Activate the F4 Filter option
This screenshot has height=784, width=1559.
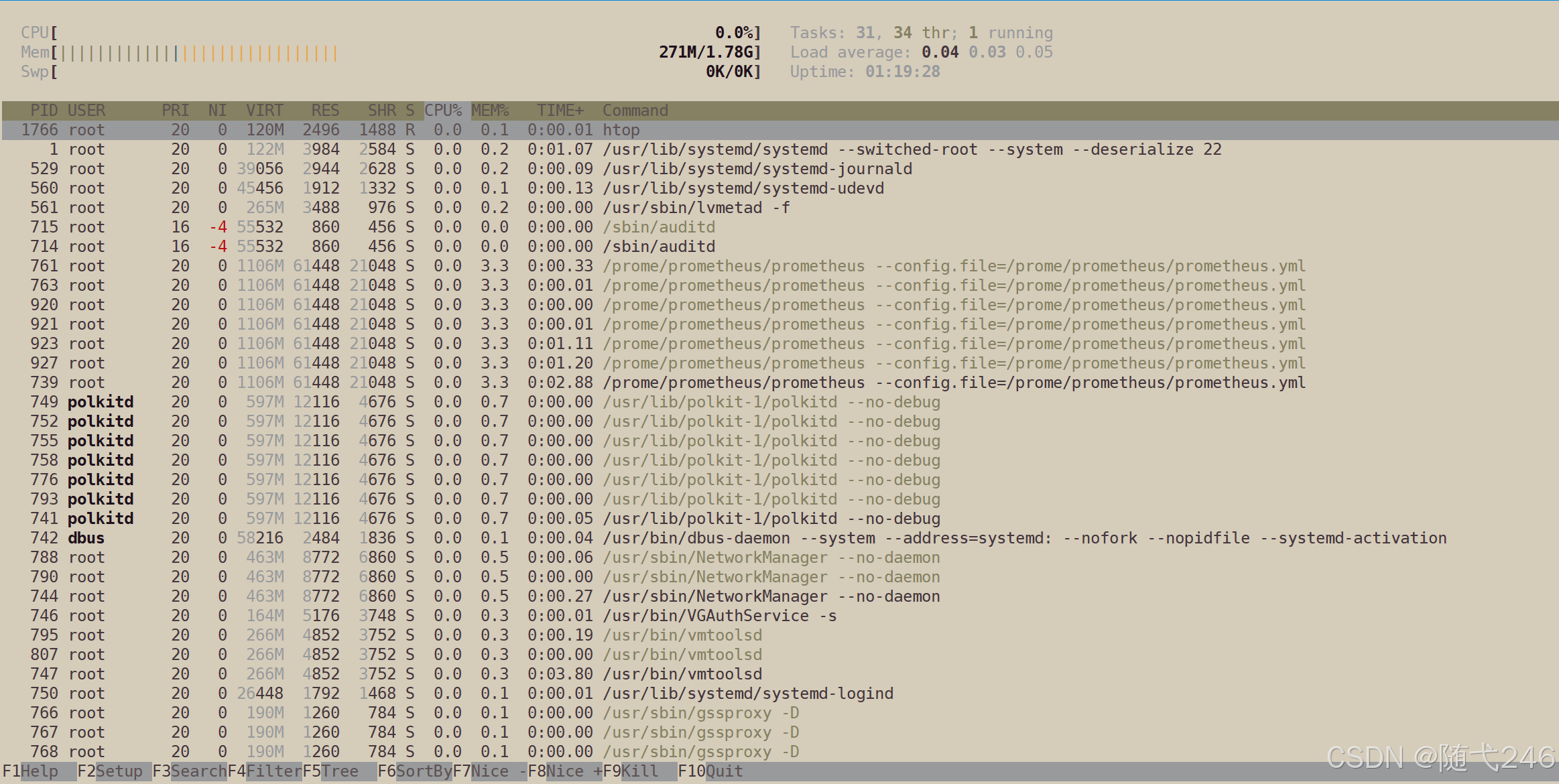coord(273,771)
